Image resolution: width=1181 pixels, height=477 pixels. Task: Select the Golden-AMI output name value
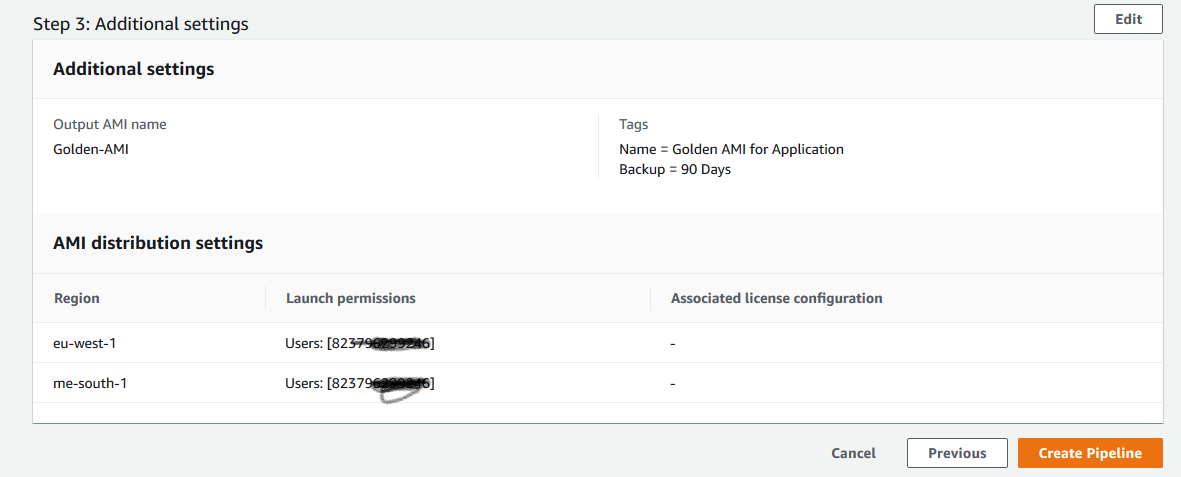coord(91,149)
